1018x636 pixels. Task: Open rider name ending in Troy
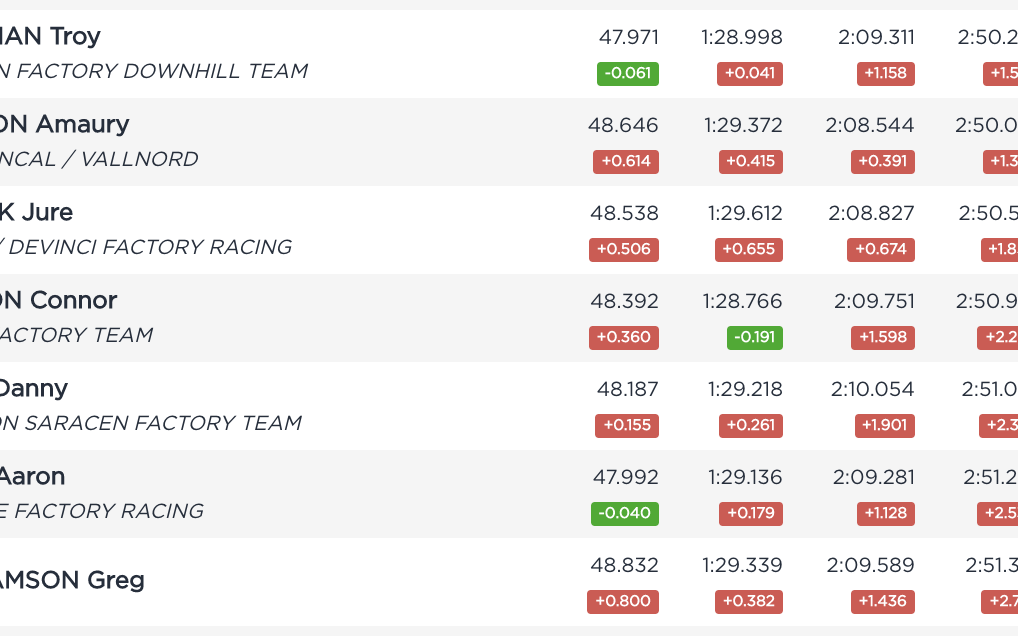(50, 36)
